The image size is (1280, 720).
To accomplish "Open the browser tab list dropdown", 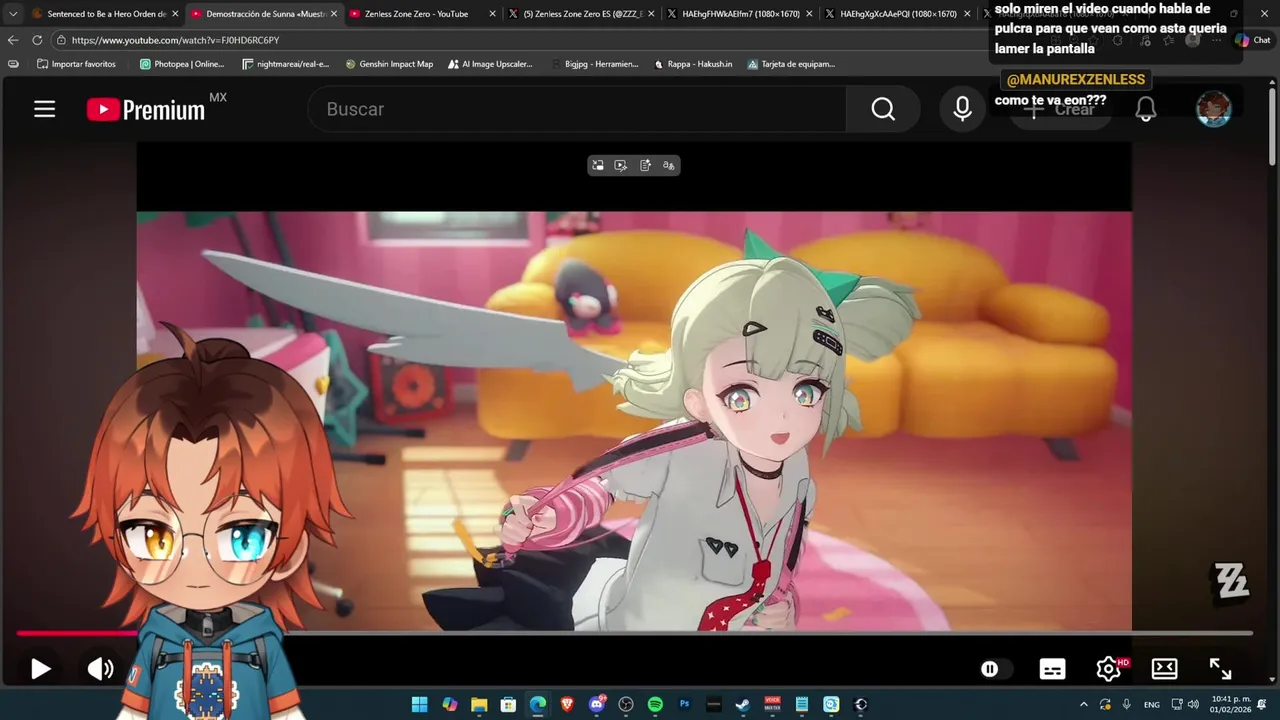I will tap(13, 14).
